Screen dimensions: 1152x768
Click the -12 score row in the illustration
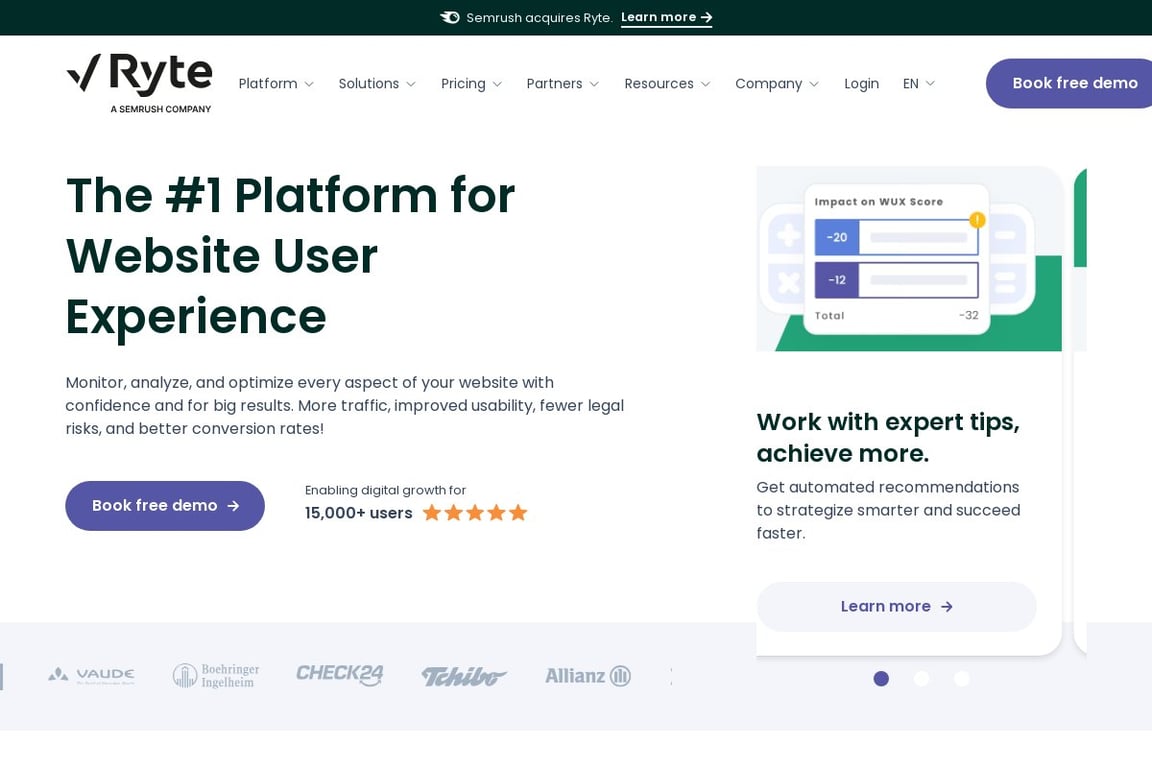click(x=896, y=280)
